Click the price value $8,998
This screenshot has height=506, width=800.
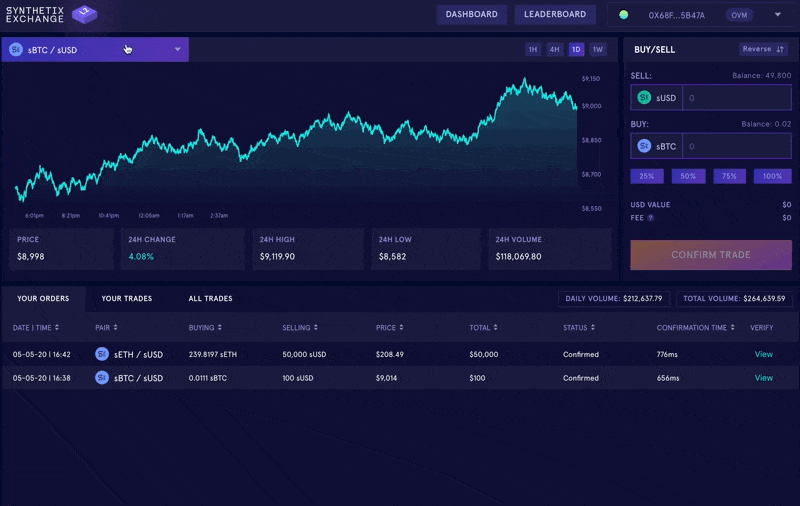click(31, 257)
